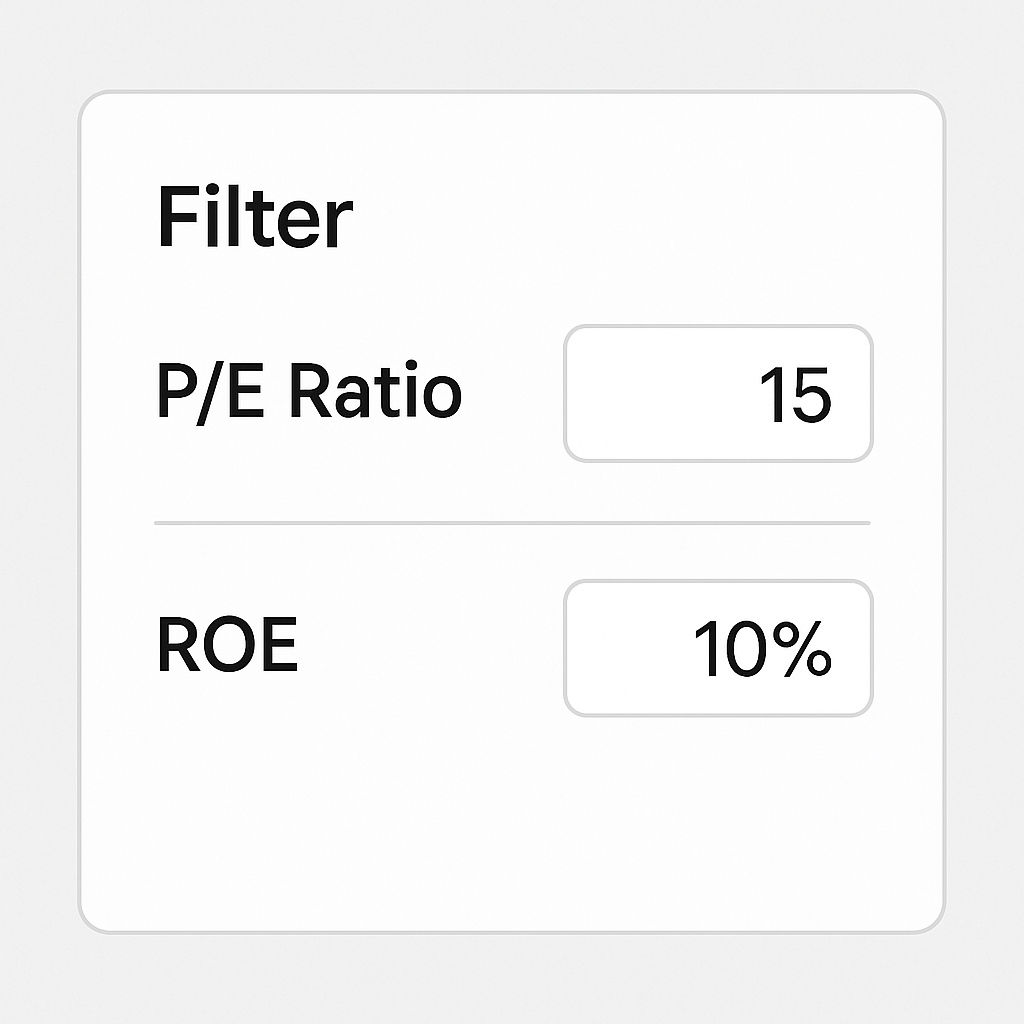Click the 10% value in ROE box

[x=762, y=650]
